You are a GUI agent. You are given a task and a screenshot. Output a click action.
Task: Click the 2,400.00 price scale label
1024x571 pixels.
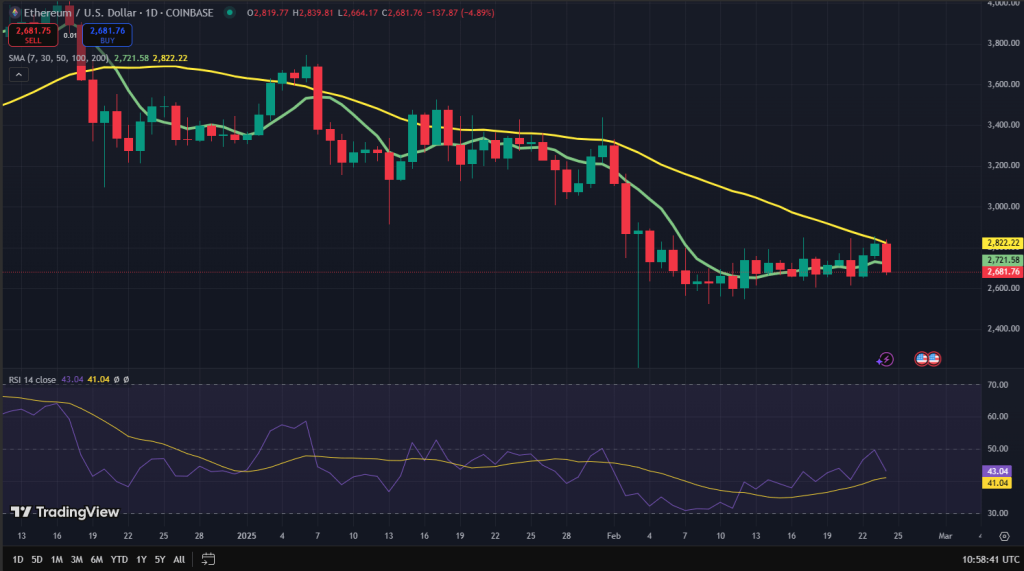[x=1003, y=329]
